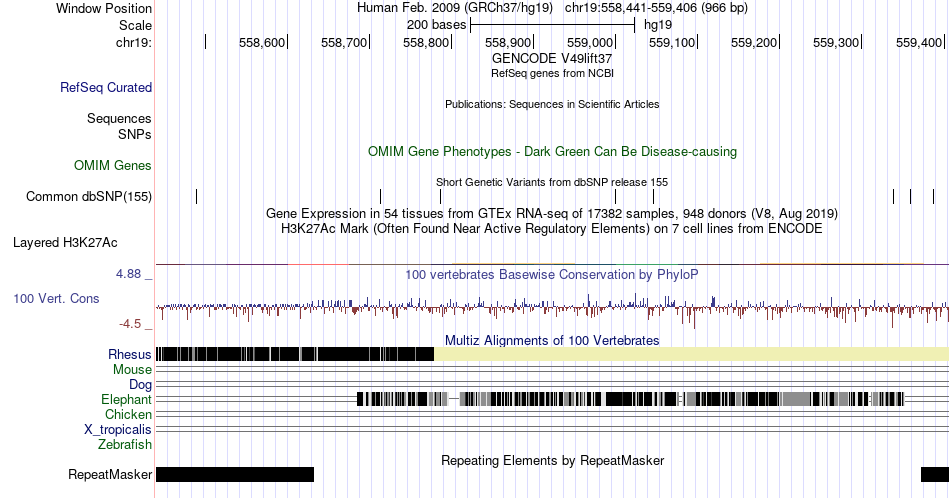Click the Rhesus black alignment block
The height and width of the screenshot is (498, 950).
pos(295,354)
